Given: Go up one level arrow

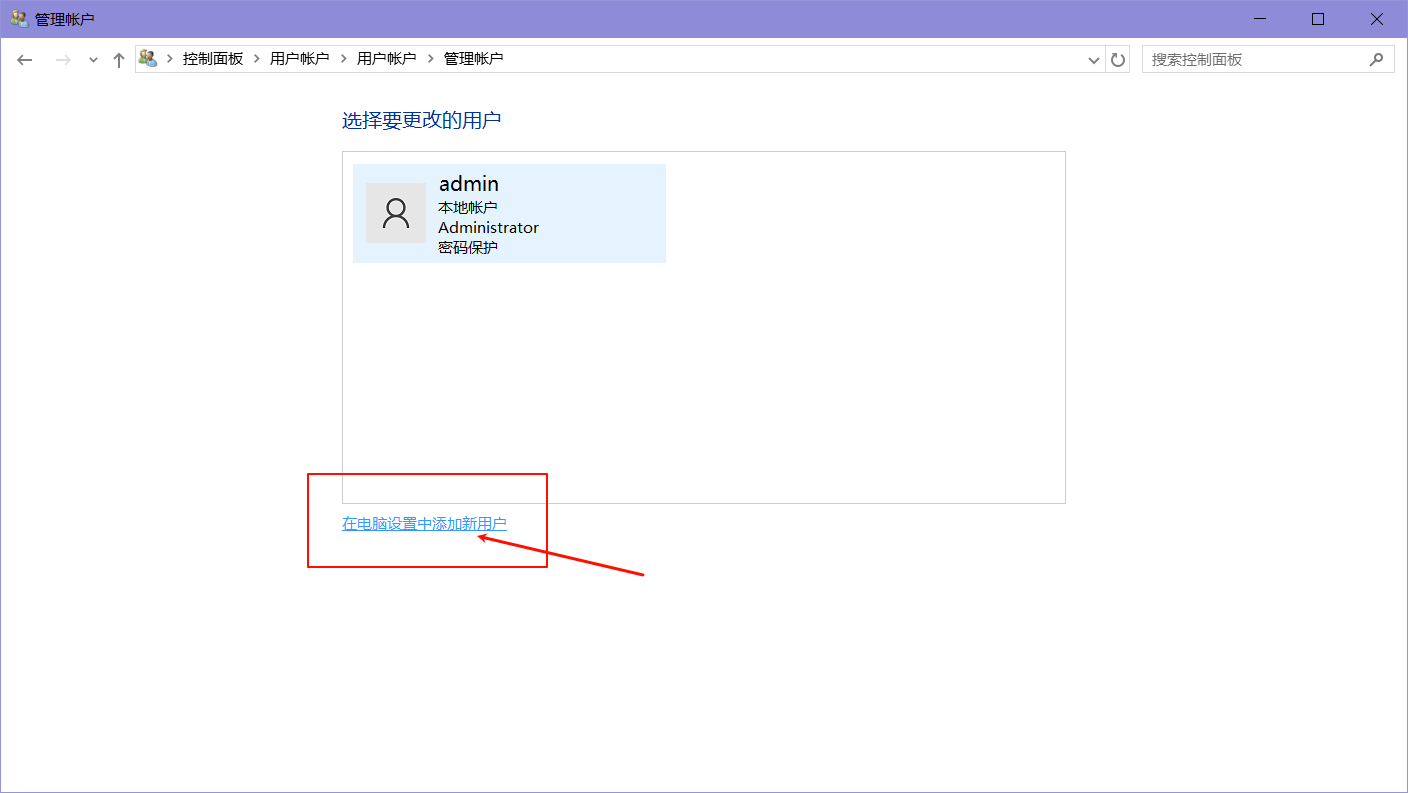Looking at the screenshot, I should 119,60.
